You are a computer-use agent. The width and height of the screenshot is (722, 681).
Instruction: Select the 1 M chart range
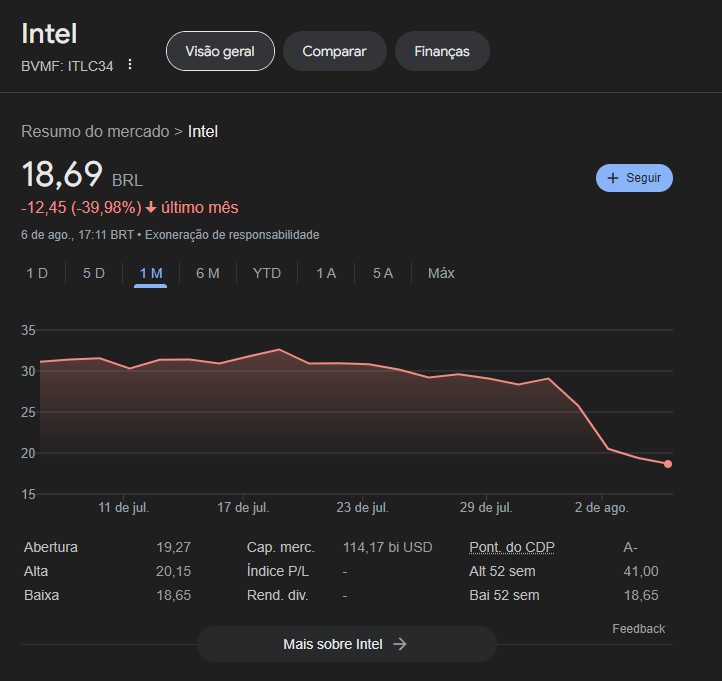150,273
